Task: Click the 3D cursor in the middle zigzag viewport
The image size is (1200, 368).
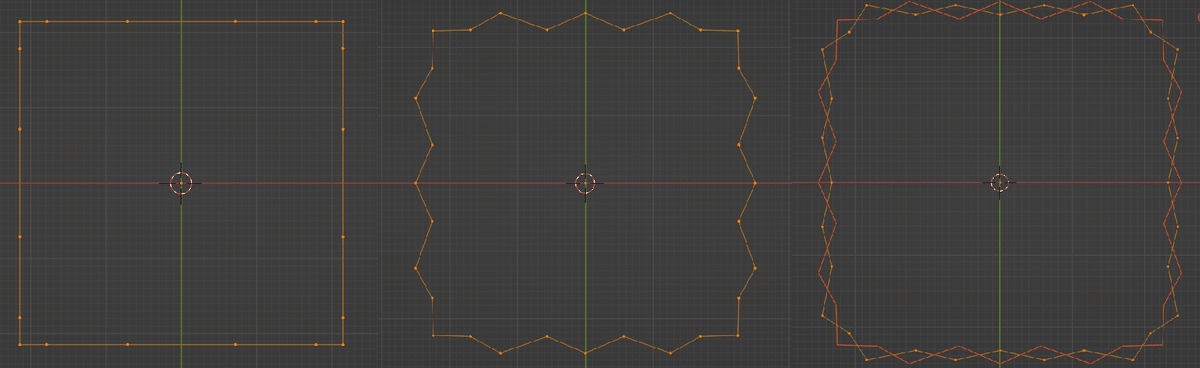Action: tap(586, 183)
